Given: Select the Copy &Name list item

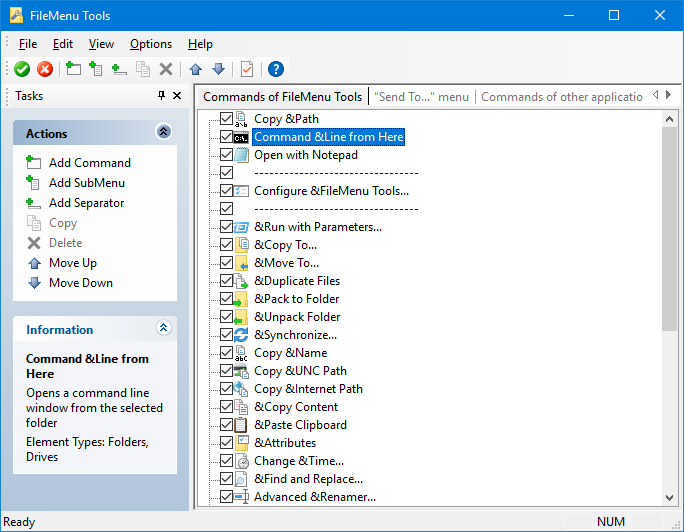Looking at the screenshot, I should pos(291,353).
